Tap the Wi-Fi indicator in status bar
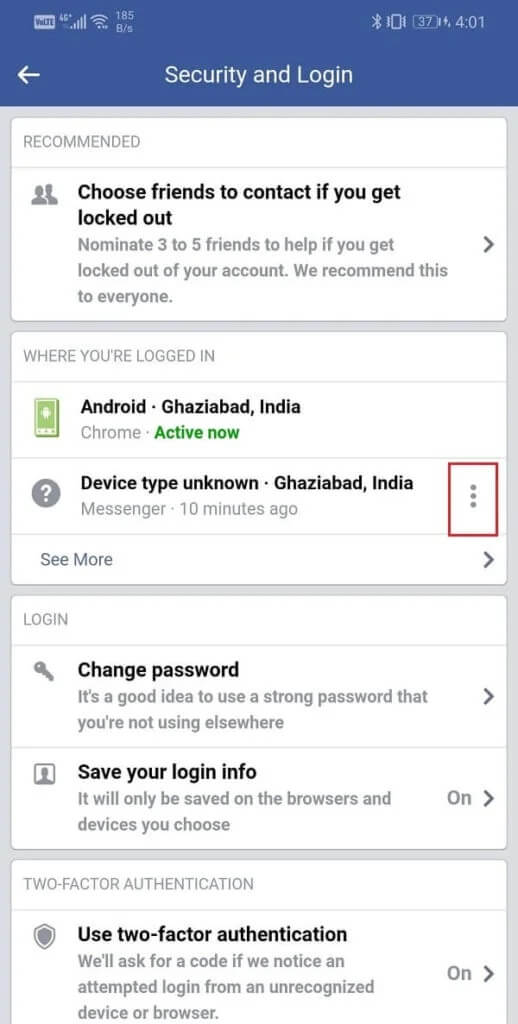Viewport: 518px width, 1024px height. 101,23
